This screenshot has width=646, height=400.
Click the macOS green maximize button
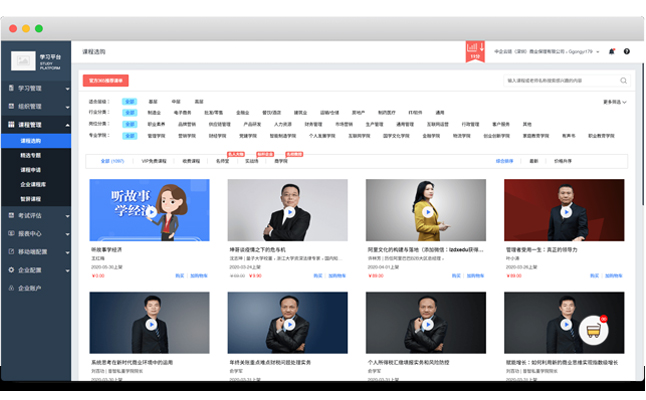point(39,28)
